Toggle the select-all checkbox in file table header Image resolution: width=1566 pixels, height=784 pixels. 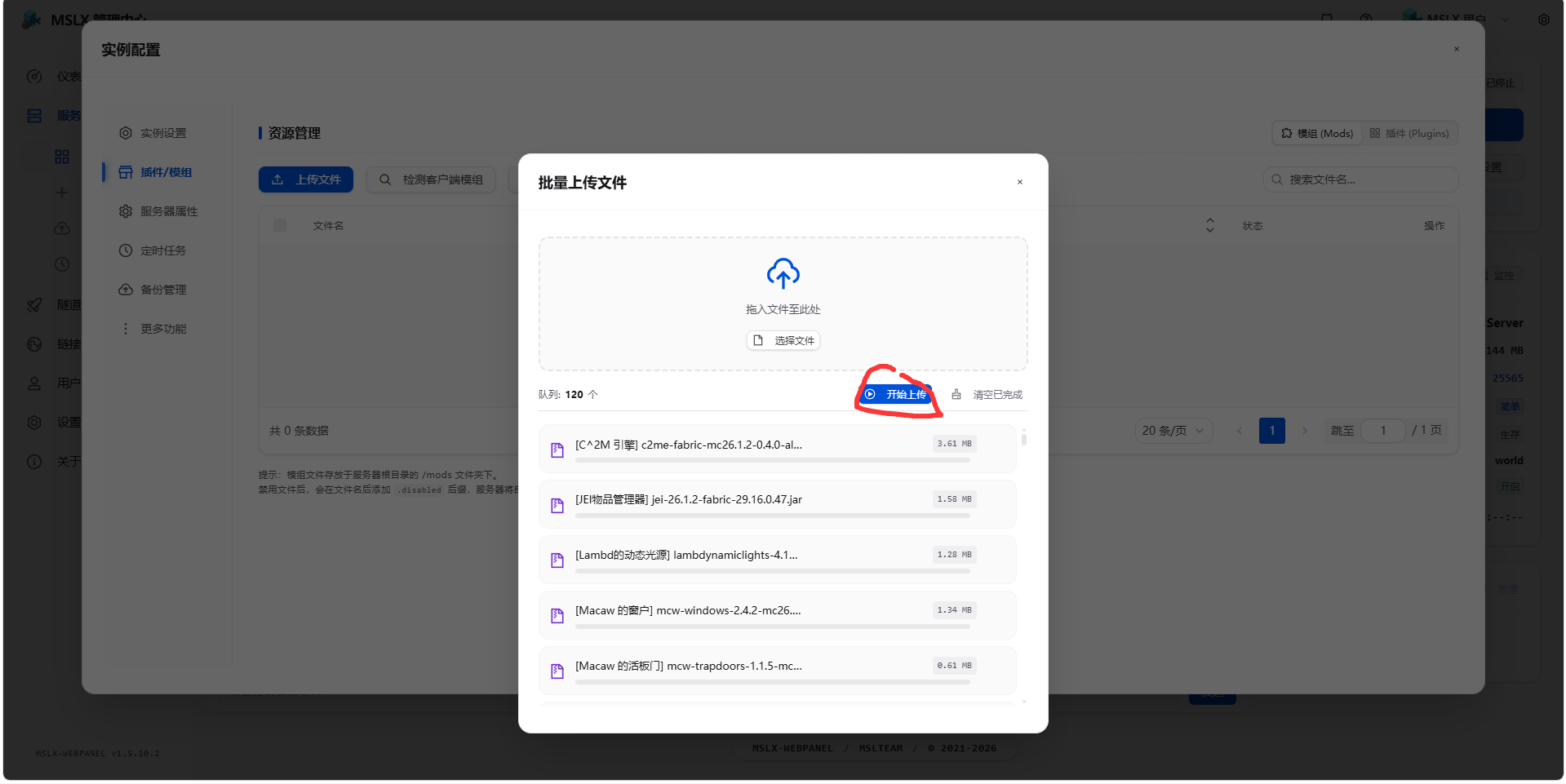click(280, 225)
